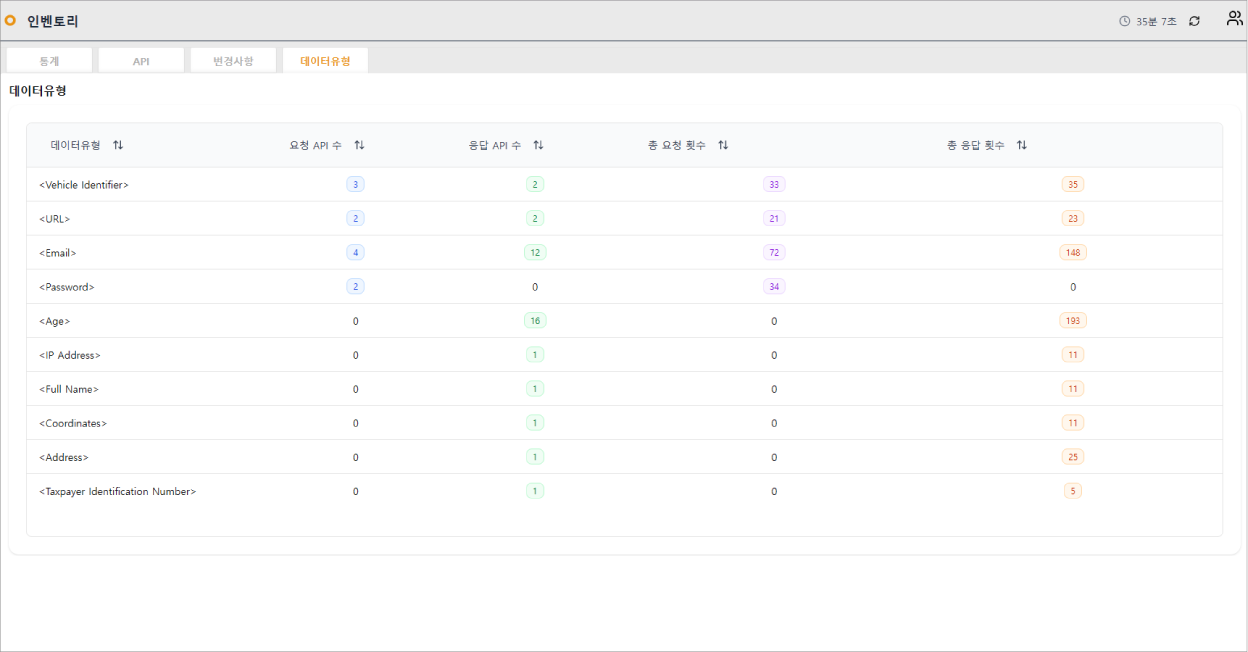Click the <Taxpayer Identification Number> row
The image size is (1248, 652).
[x=118, y=492]
